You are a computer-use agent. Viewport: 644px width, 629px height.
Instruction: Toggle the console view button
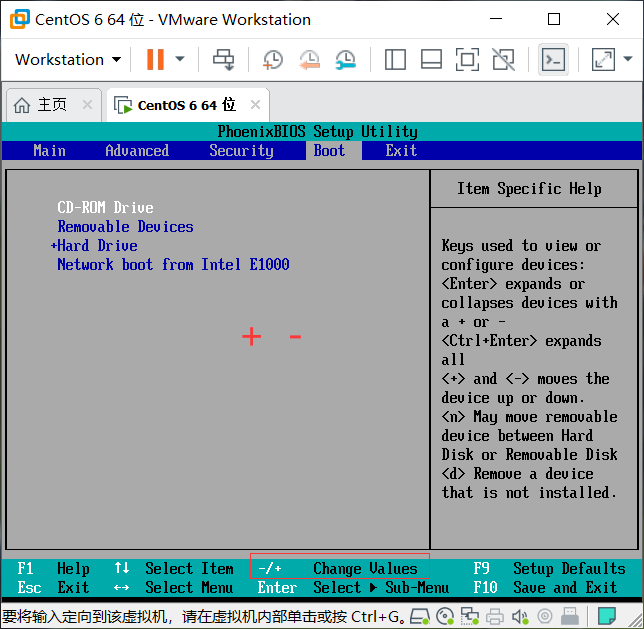pyautogui.click(x=553, y=60)
